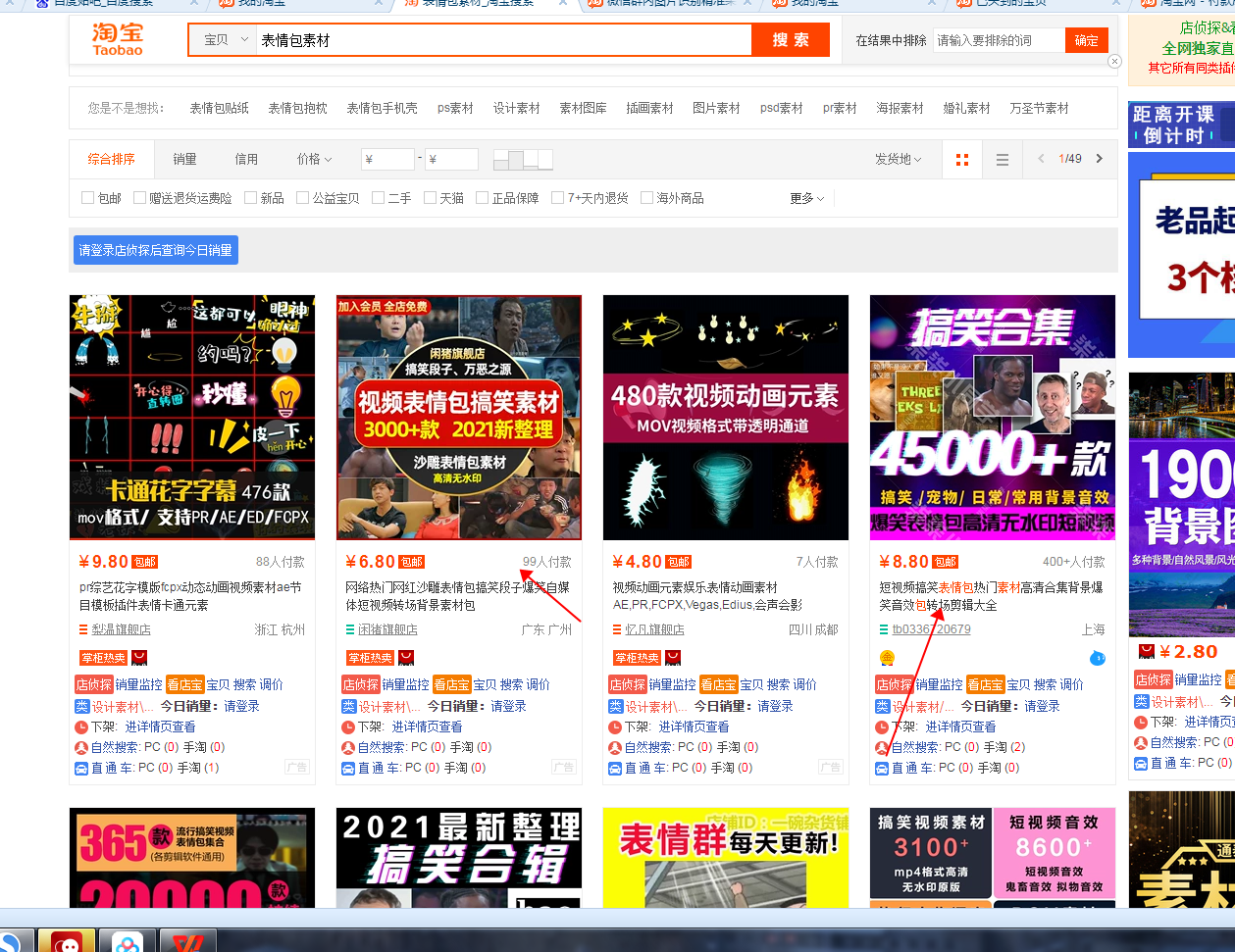
Task: Click 自然搜索 icon on ¥6.80 item
Action: tap(348, 747)
